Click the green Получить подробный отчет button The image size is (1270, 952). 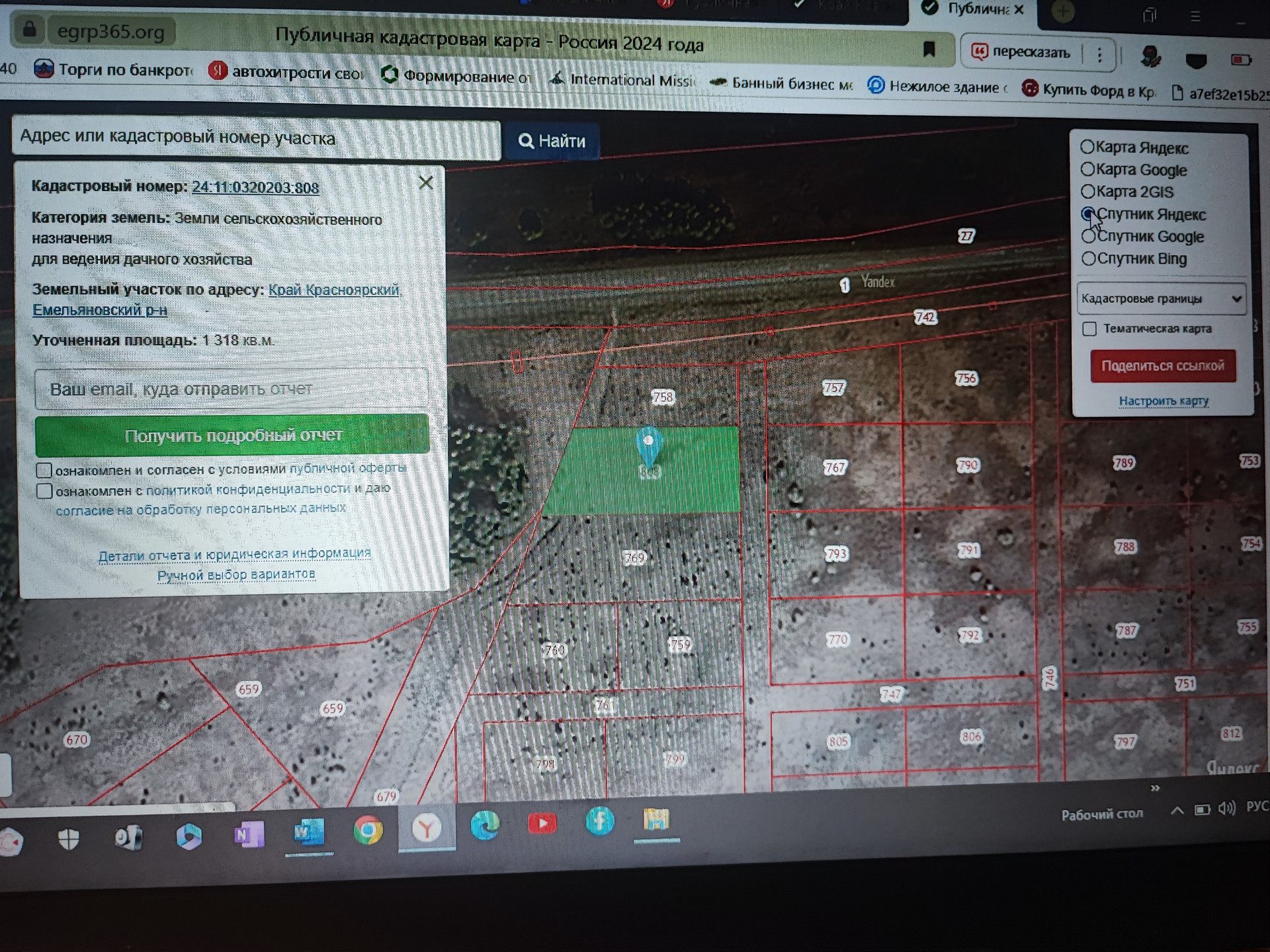232,435
